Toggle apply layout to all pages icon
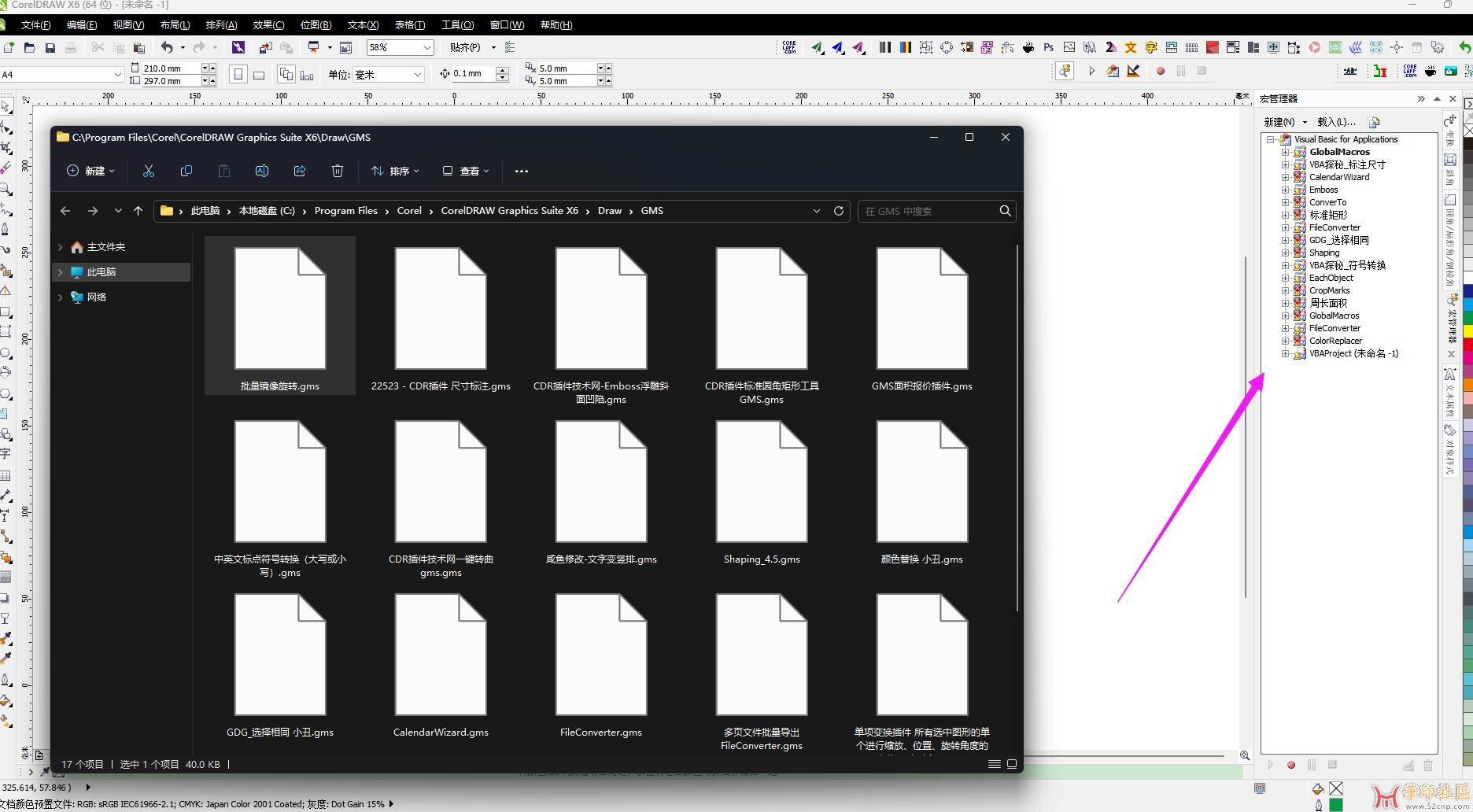This screenshot has height=812, width=1473. coord(286,74)
